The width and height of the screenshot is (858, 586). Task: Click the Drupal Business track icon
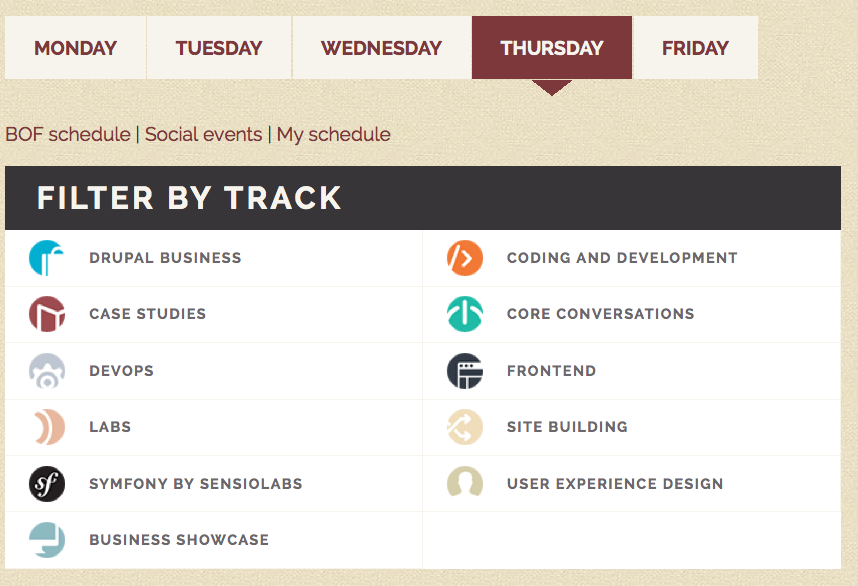tap(47, 258)
